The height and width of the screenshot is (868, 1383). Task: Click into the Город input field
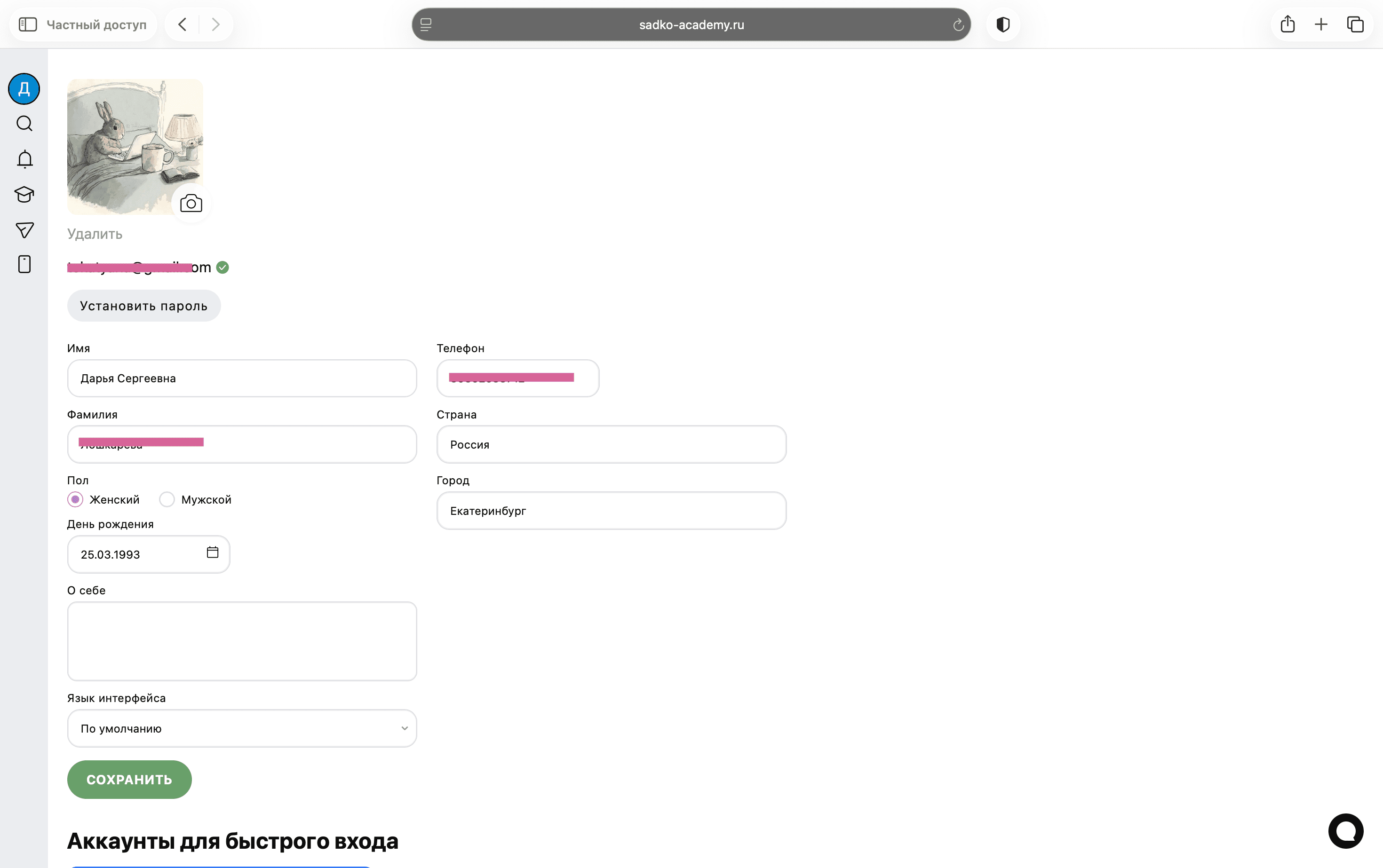(x=611, y=510)
